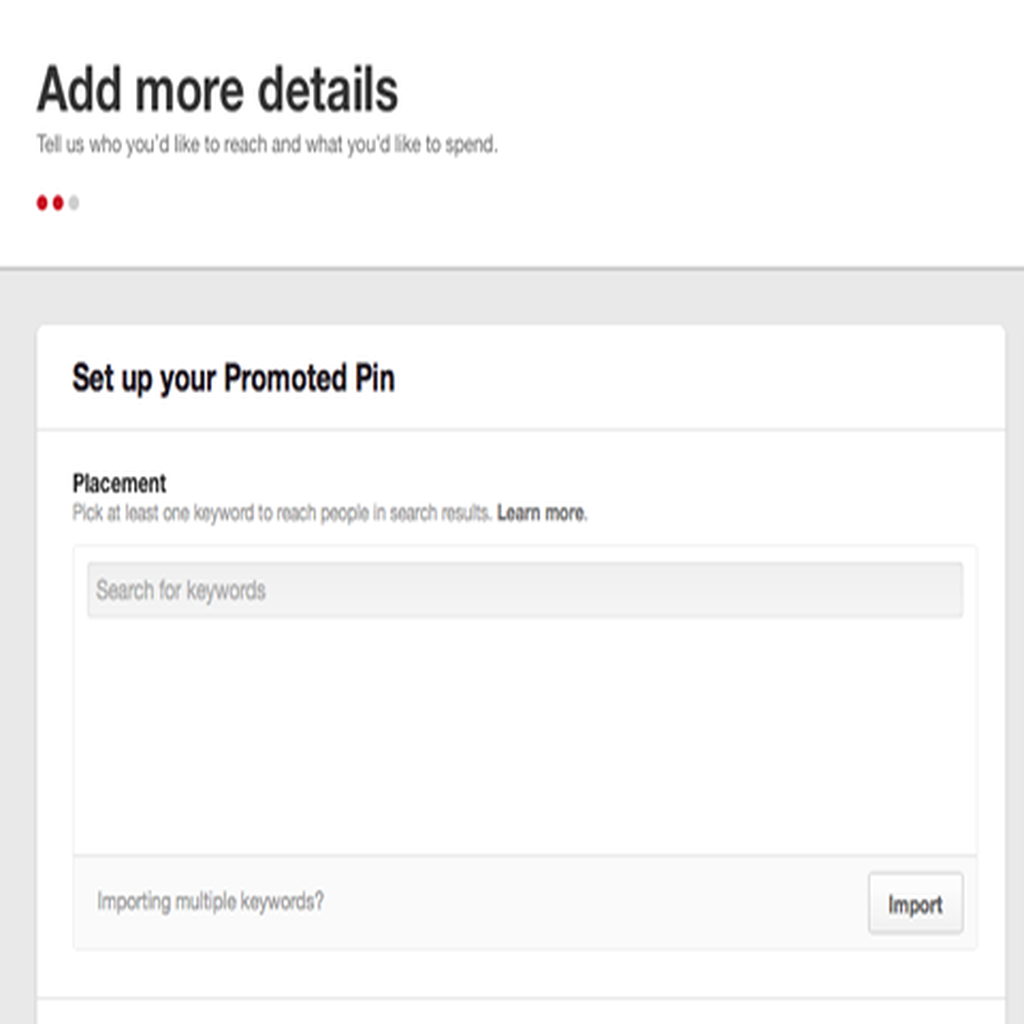Focus the Search for keywords field
1024x1024 pixels.
pyautogui.click(x=525, y=590)
